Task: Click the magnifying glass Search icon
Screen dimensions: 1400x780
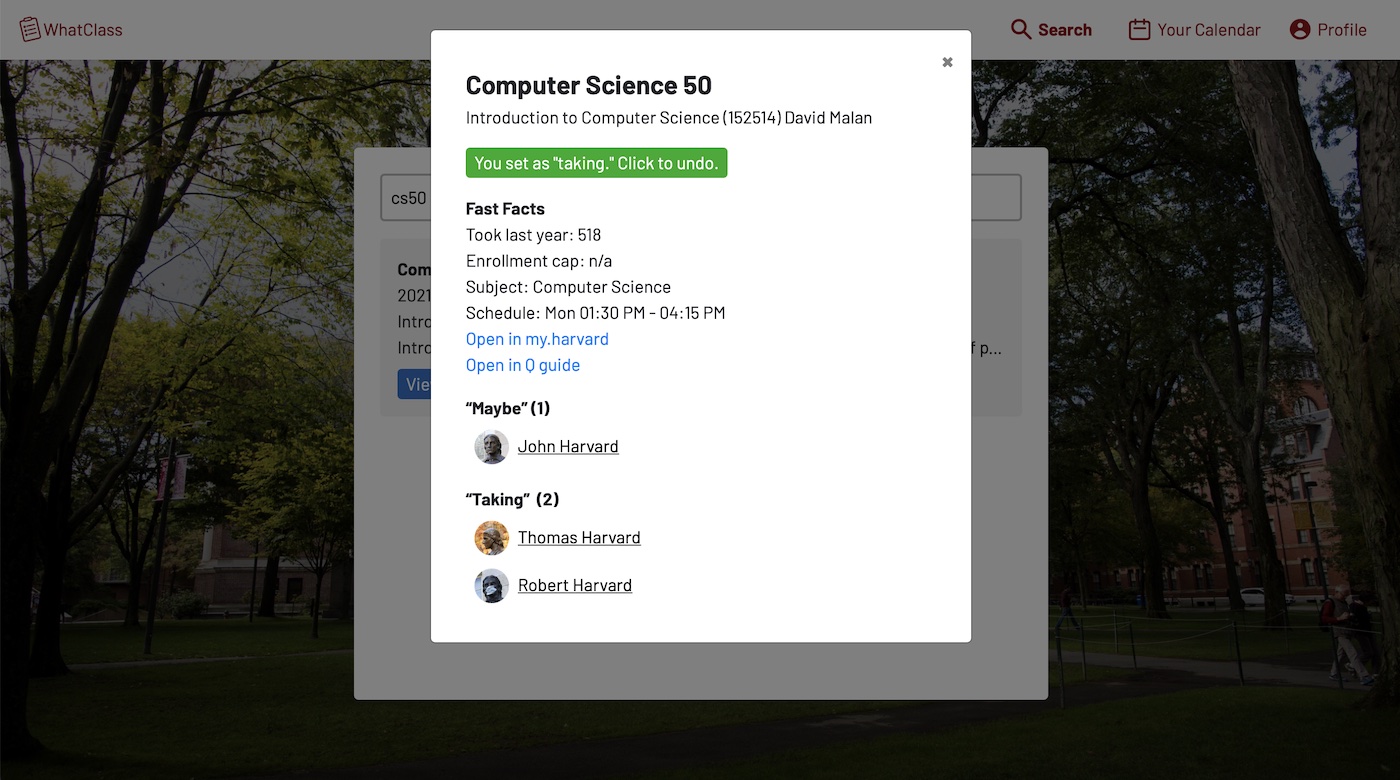Action: click(x=1021, y=29)
